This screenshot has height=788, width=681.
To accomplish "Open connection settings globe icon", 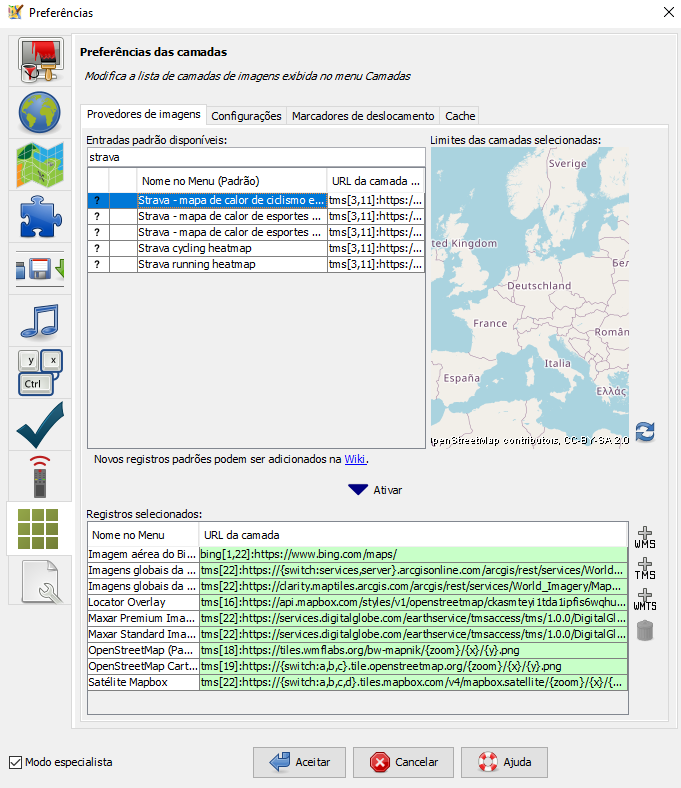I will (40, 113).
